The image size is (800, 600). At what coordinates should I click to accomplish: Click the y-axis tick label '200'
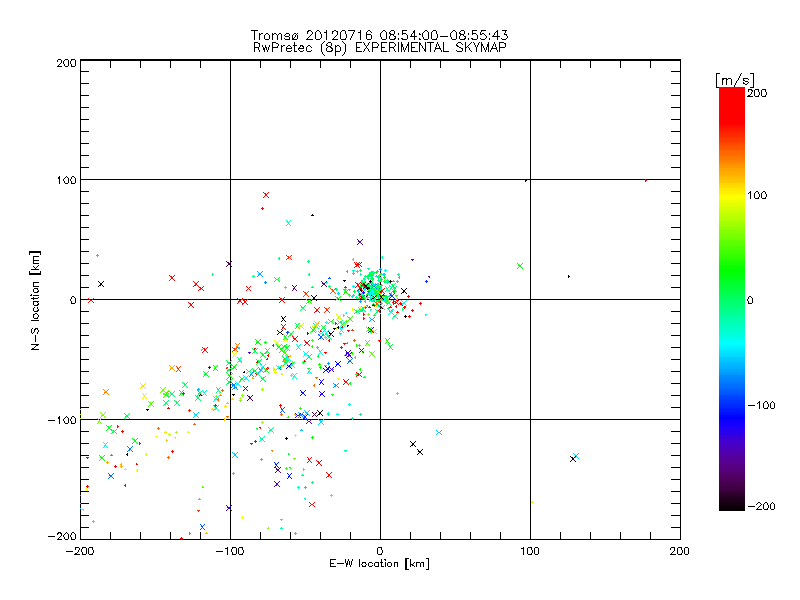(x=66, y=63)
